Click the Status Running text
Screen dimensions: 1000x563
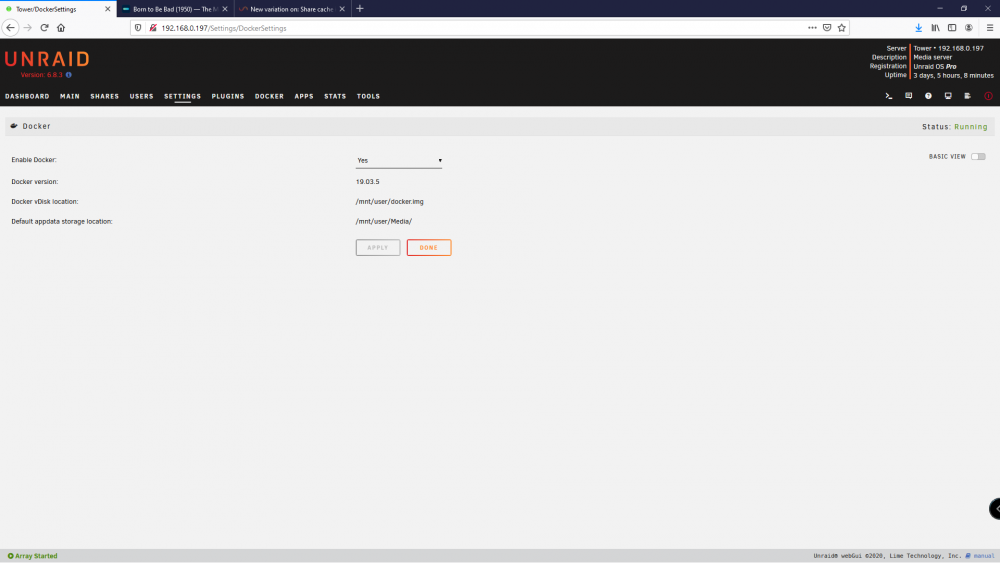[955, 127]
